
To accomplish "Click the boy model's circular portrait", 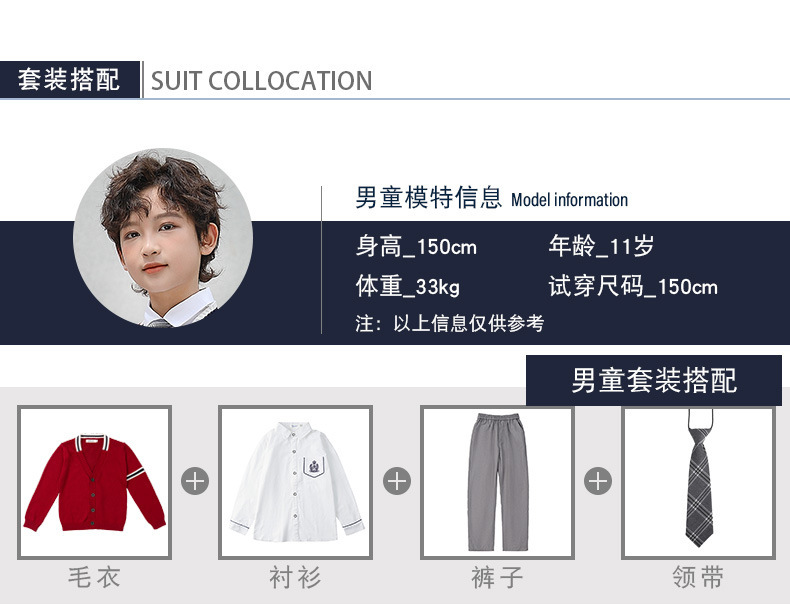I will 163,238.
